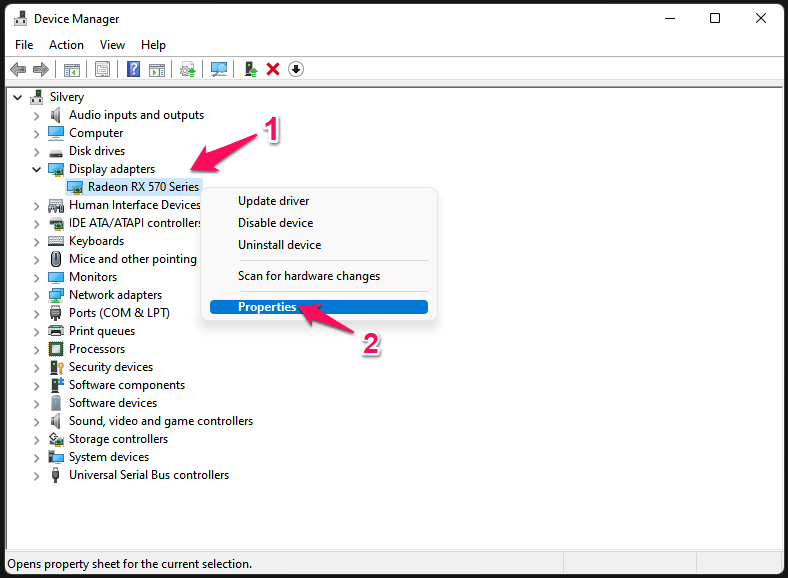Screen dimensions: 788x578
Task: Open the Help menu
Action: click(x=153, y=45)
